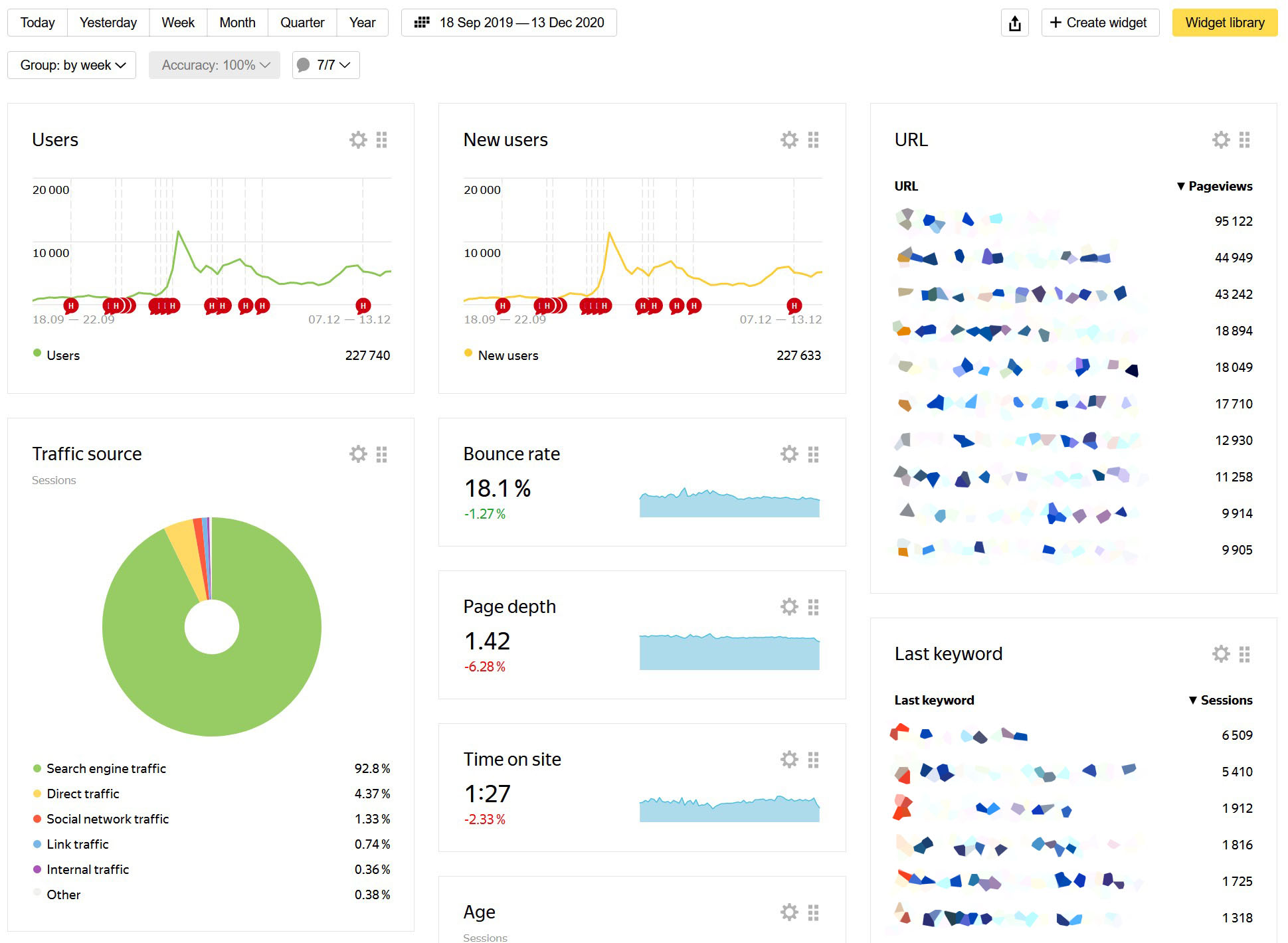
Task: Grab the drag handle on Bounce rate widget
Action: pos(813,454)
